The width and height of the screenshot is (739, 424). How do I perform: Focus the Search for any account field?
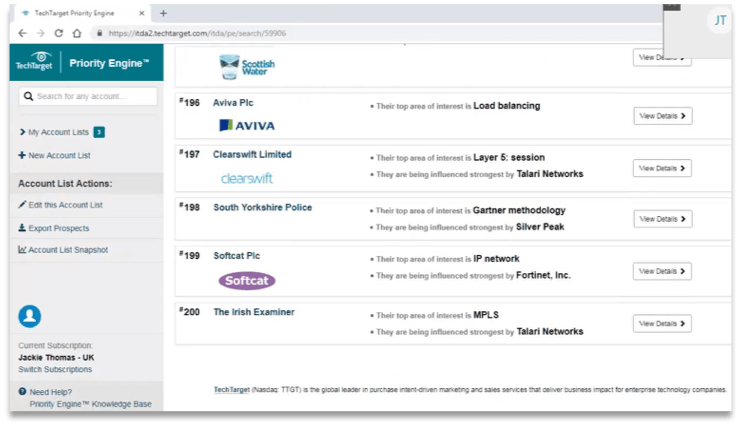(88, 96)
